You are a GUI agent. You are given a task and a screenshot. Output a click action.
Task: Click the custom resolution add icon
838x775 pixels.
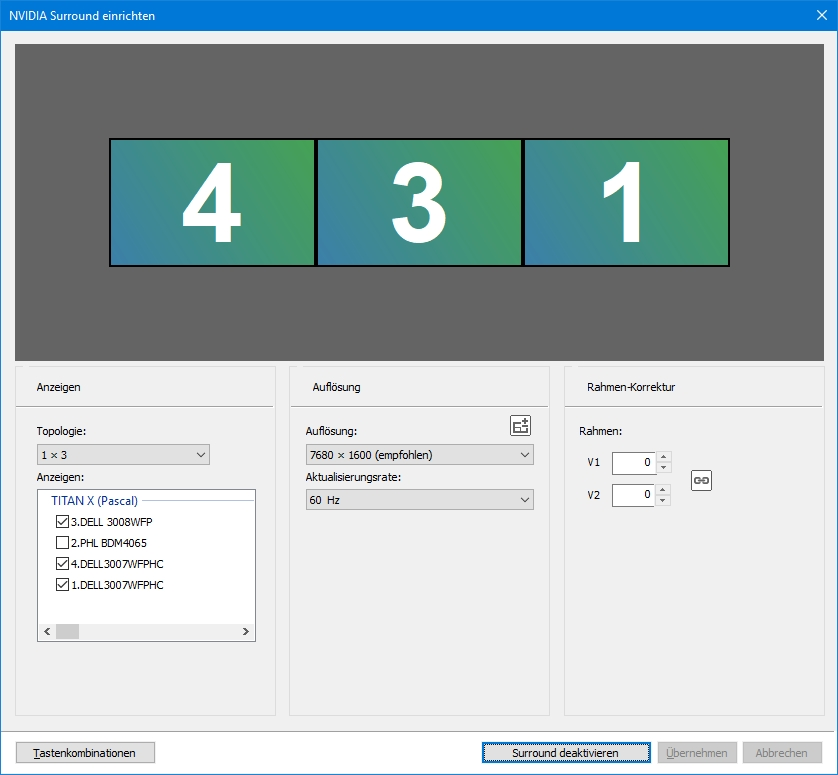click(x=520, y=426)
